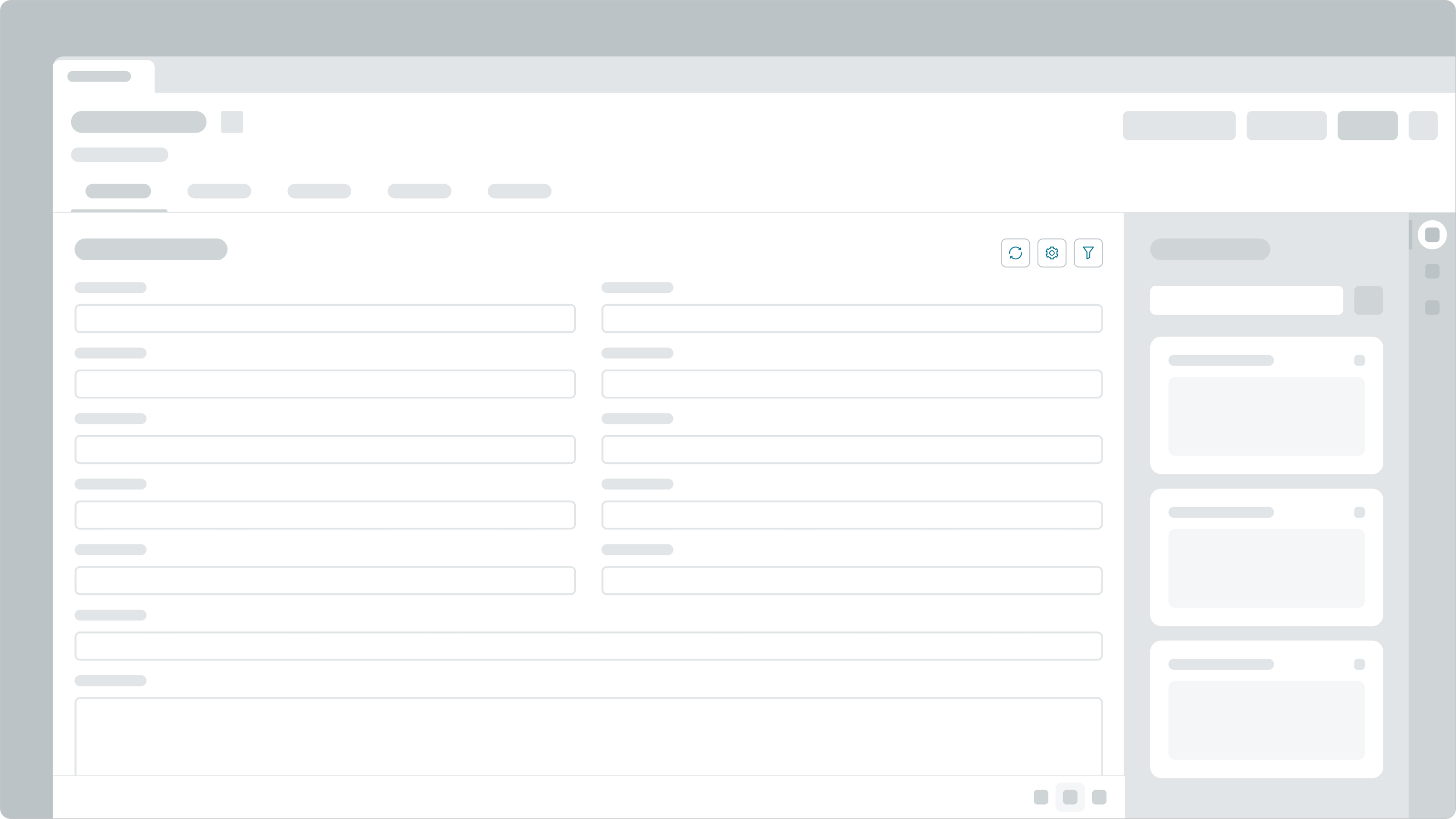The height and width of the screenshot is (819, 1456).
Task: Click the small icon on the second sidebar card
Action: (1359, 512)
